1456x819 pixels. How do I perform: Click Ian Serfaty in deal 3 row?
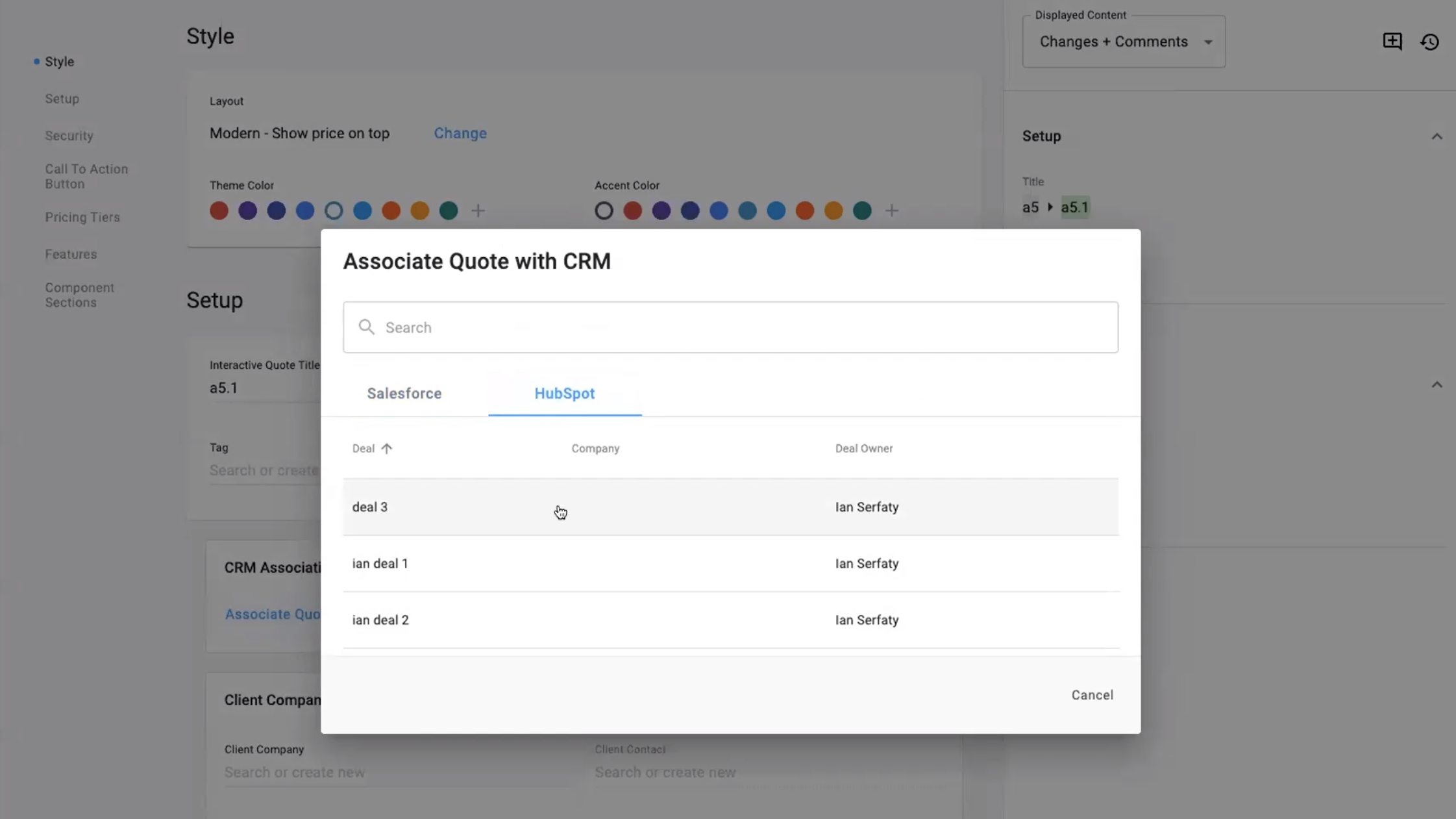point(867,507)
